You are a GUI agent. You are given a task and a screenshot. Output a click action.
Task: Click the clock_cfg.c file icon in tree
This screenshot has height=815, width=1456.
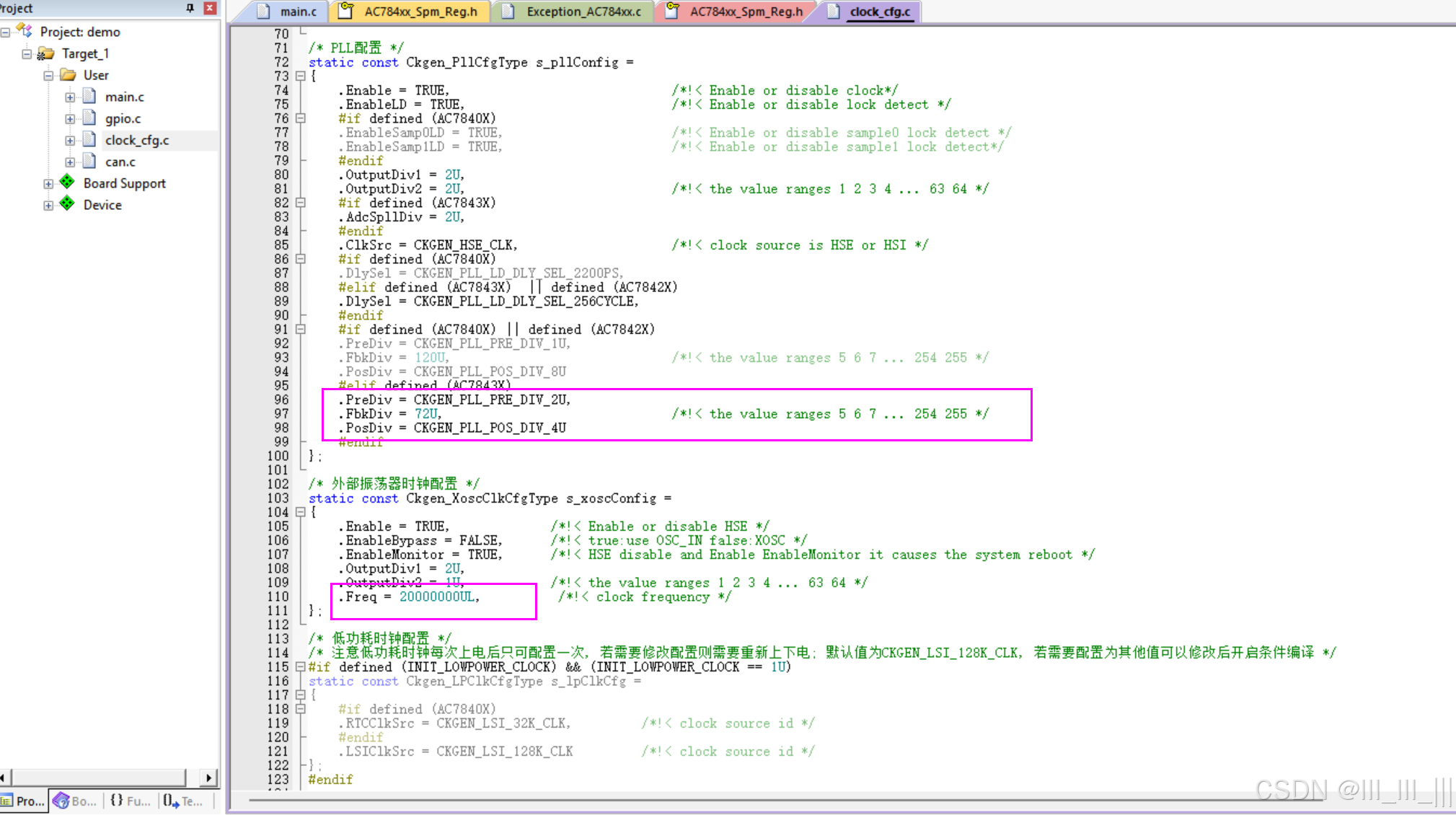pos(89,139)
